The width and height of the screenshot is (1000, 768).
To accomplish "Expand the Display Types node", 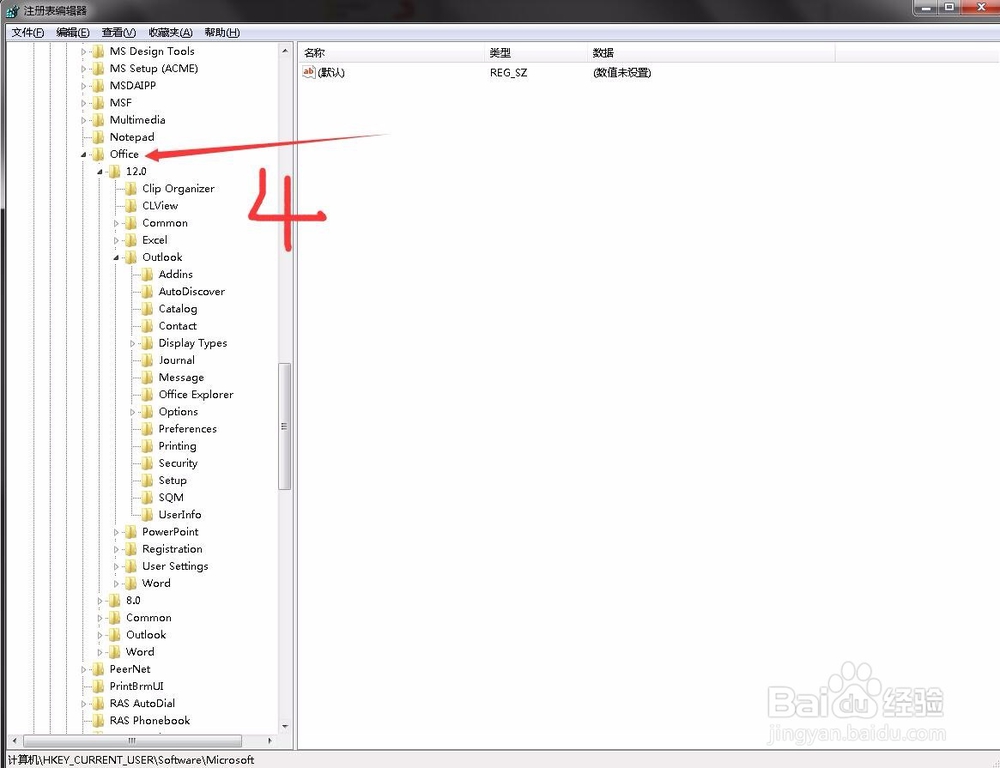I will click(x=133, y=343).
